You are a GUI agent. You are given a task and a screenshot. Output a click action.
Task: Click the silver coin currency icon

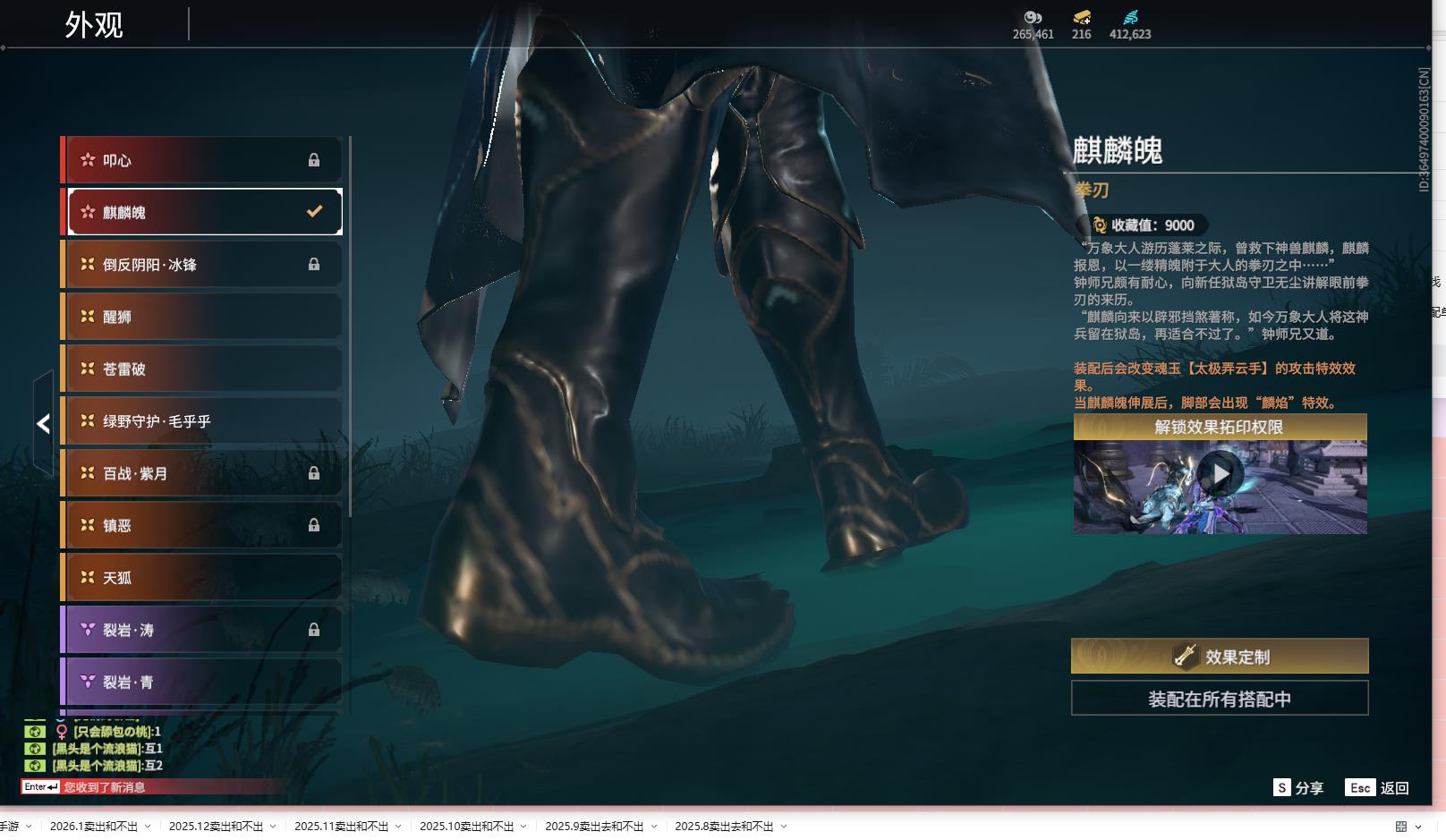pos(1033,17)
